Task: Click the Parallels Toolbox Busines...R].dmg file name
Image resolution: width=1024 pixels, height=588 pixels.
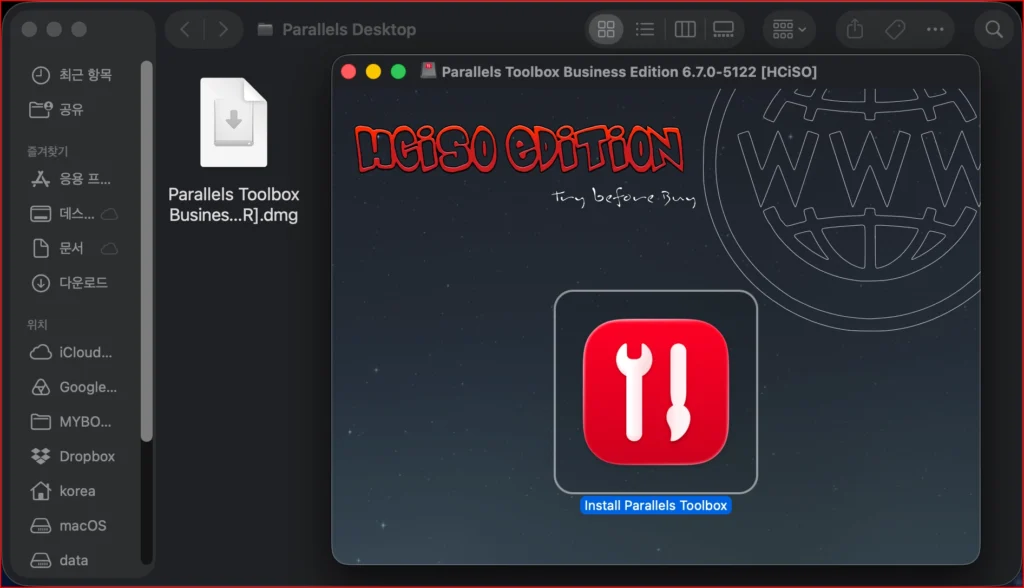Action: click(233, 204)
